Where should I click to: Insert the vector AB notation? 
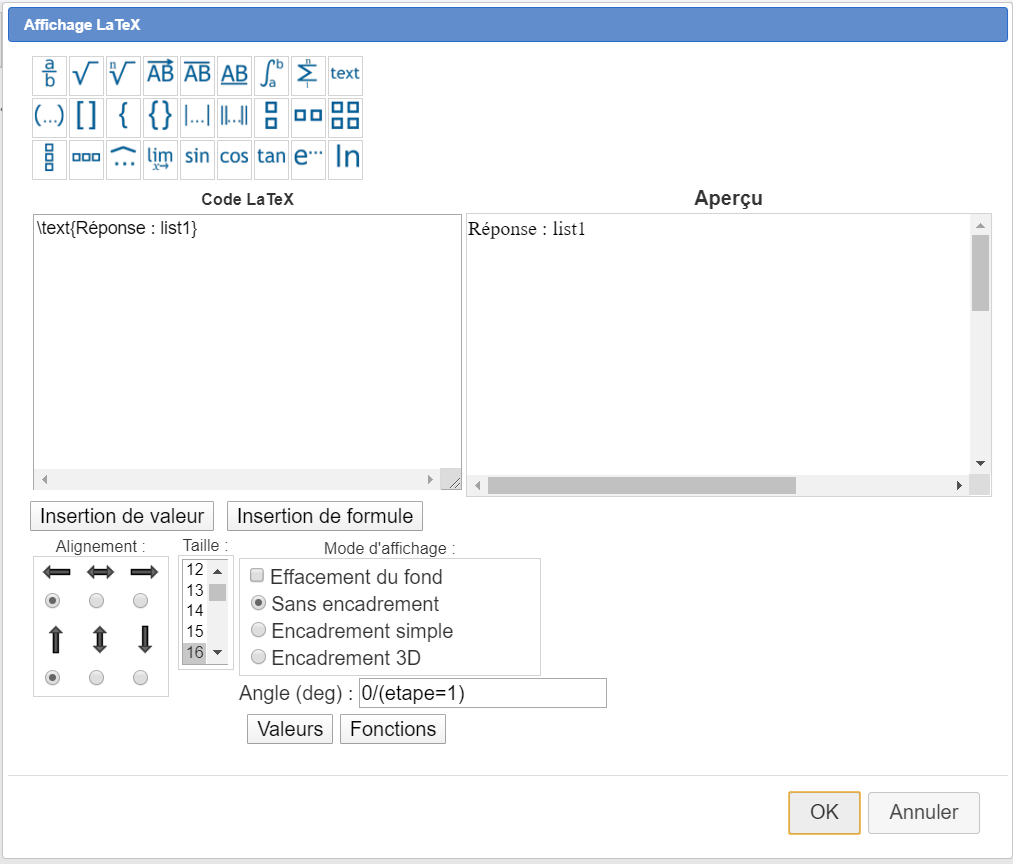(x=160, y=74)
